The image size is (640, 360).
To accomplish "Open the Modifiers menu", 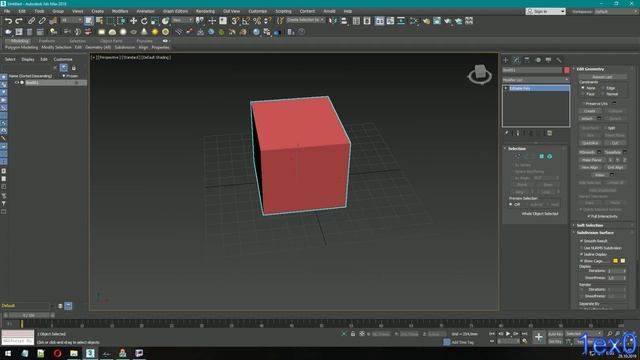I will pyautogui.click(x=120, y=11).
